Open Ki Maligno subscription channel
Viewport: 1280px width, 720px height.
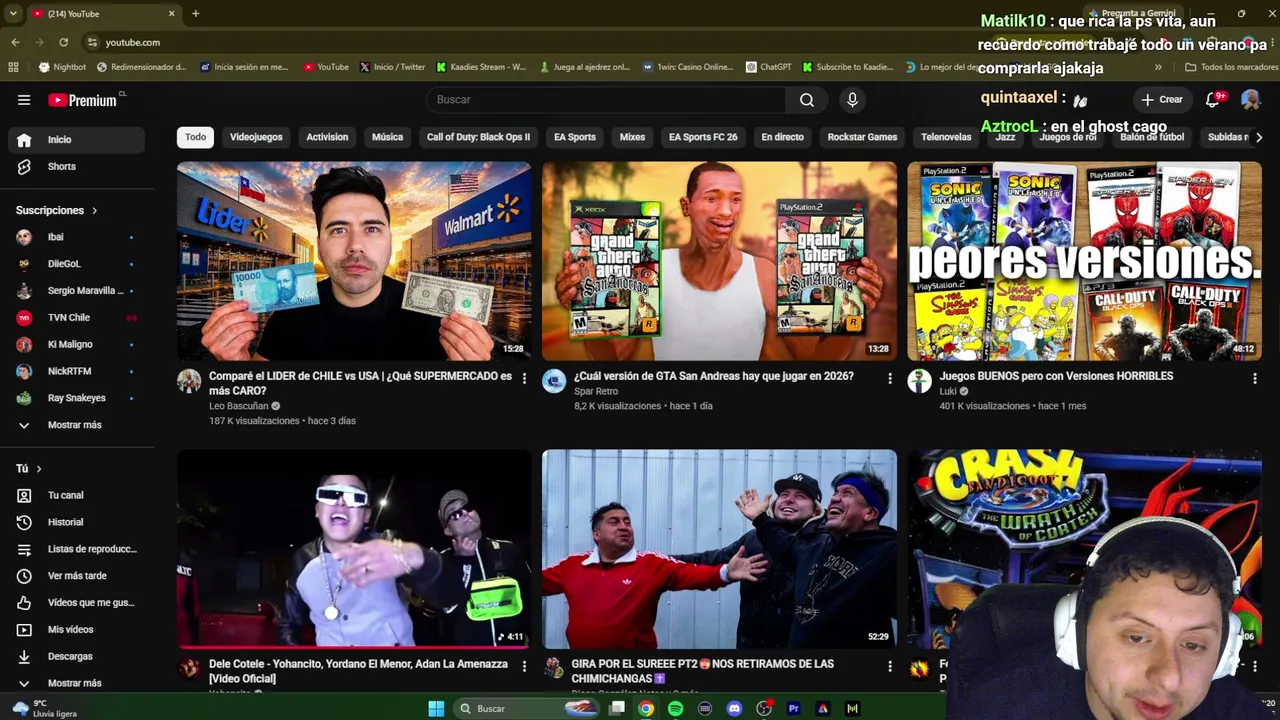point(77,345)
